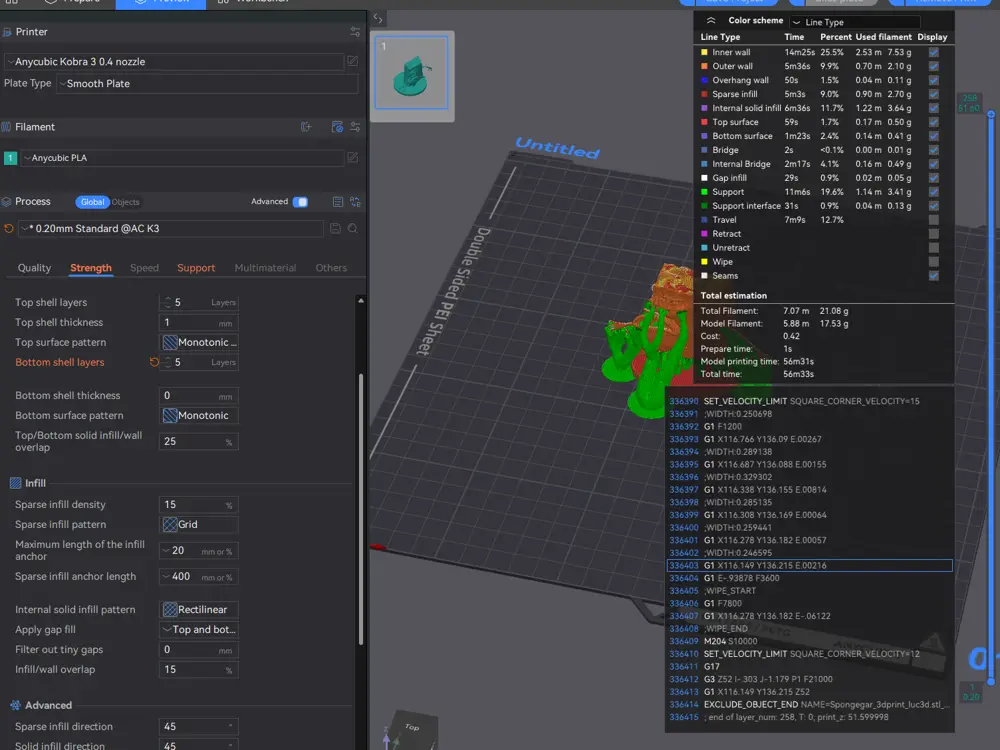Click the filament 1 color swatch

tap(10, 158)
